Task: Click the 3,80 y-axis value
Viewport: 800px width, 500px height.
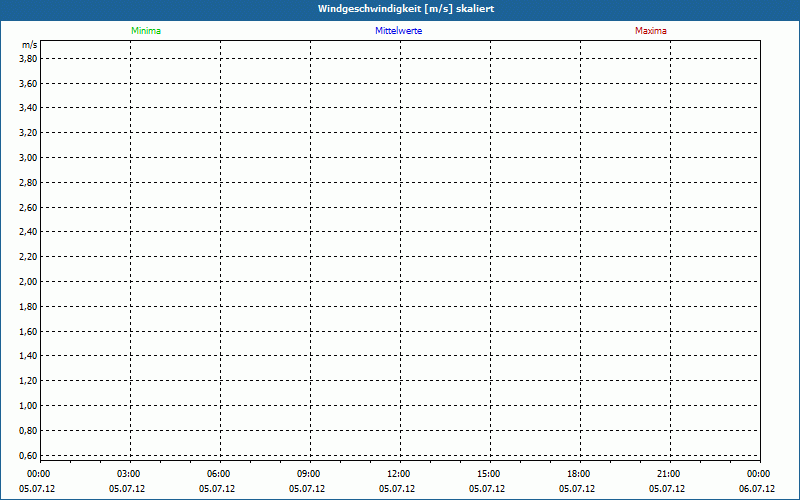Action: point(28,59)
